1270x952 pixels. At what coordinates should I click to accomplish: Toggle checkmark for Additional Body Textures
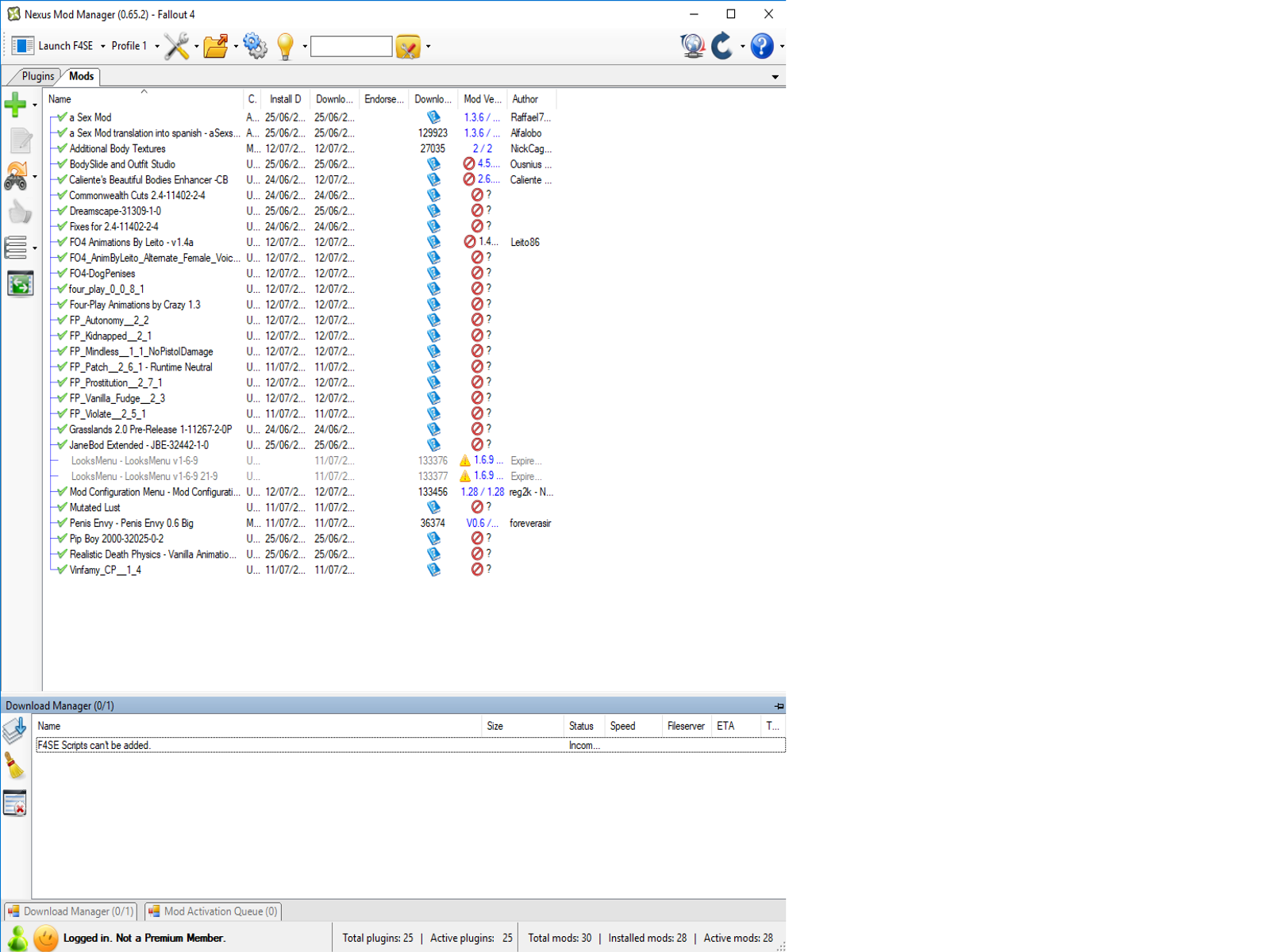(x=62, y=148)
